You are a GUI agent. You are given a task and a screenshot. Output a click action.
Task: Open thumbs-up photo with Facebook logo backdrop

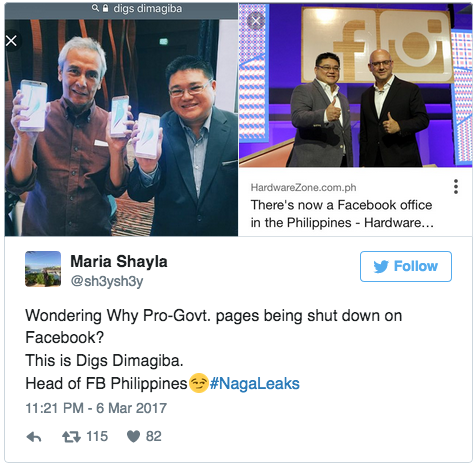[x=355, y=85]
